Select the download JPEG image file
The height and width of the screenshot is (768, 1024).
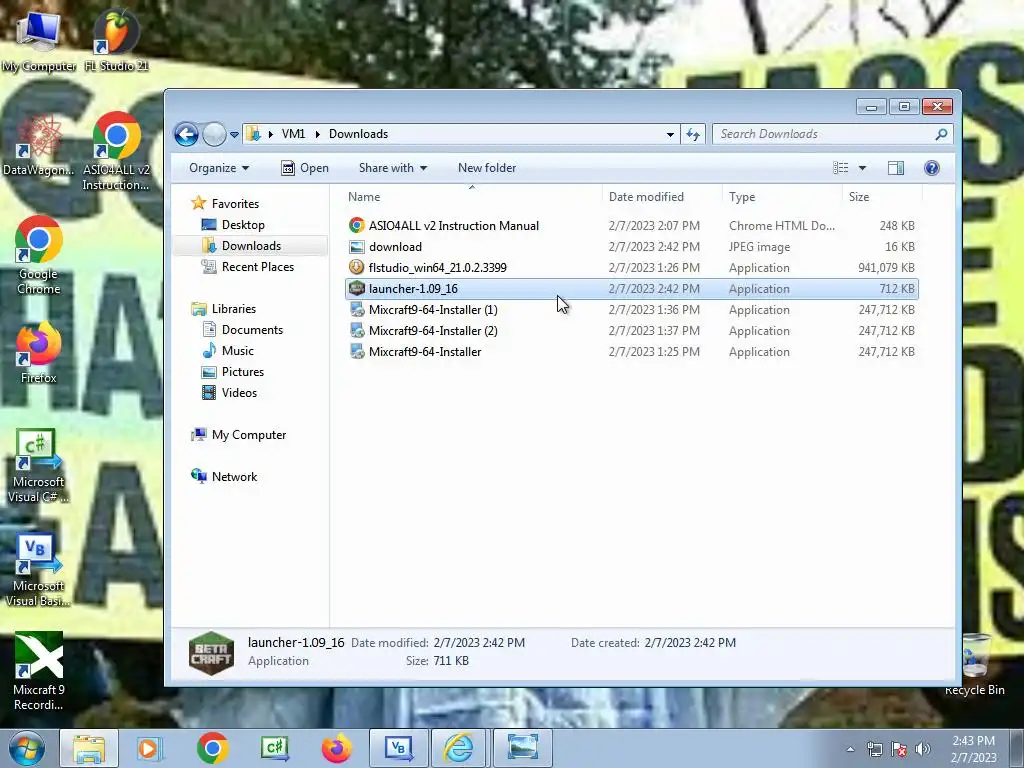tap(632, 247)
